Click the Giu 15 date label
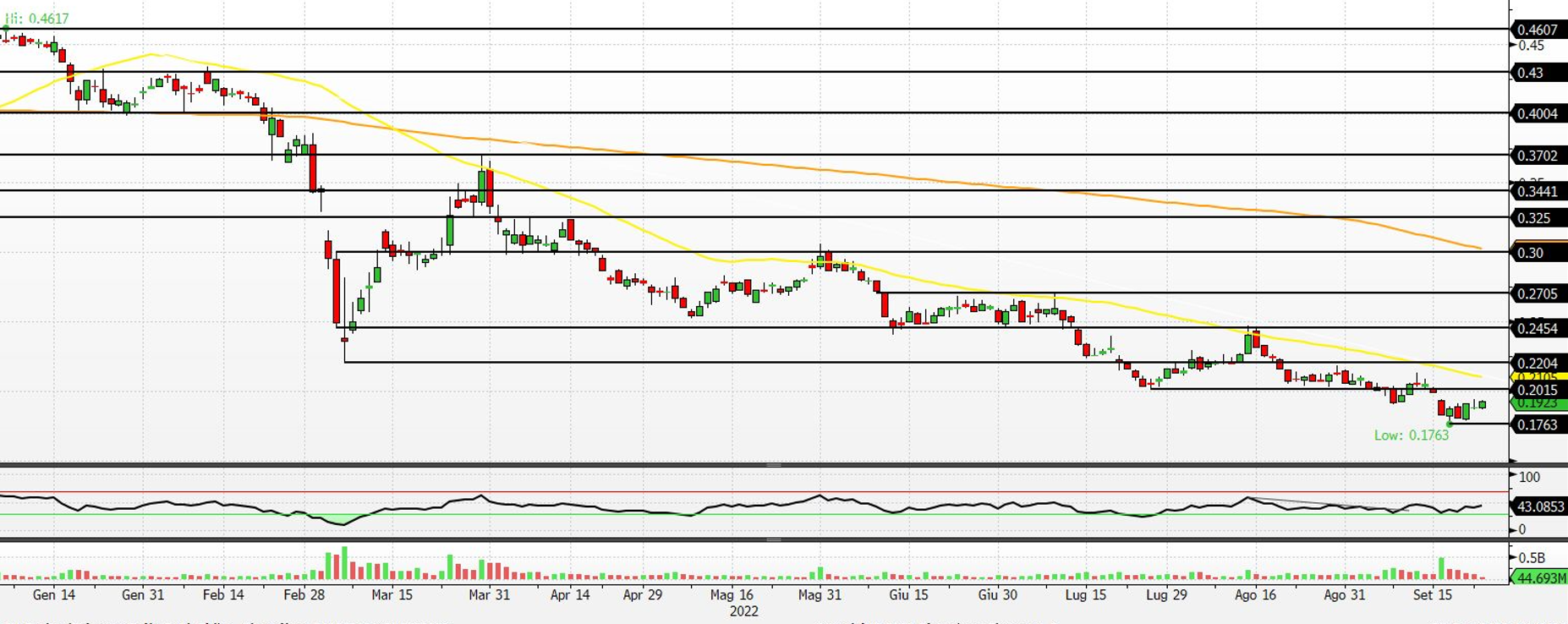Image resolution: width=1568 pixels, height=624 pixels. click(x=909, y=595)
